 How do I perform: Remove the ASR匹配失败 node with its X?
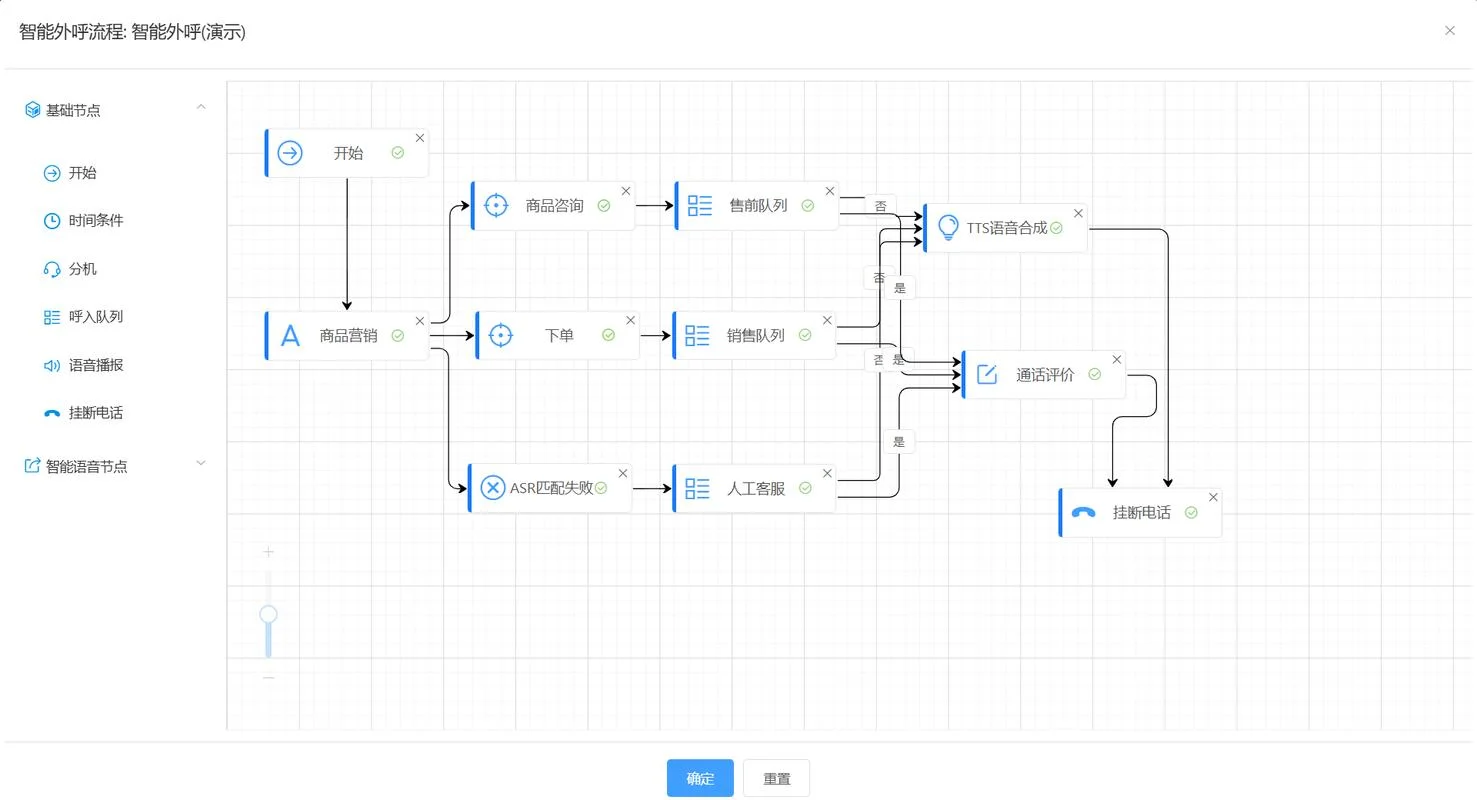point(623,473)
